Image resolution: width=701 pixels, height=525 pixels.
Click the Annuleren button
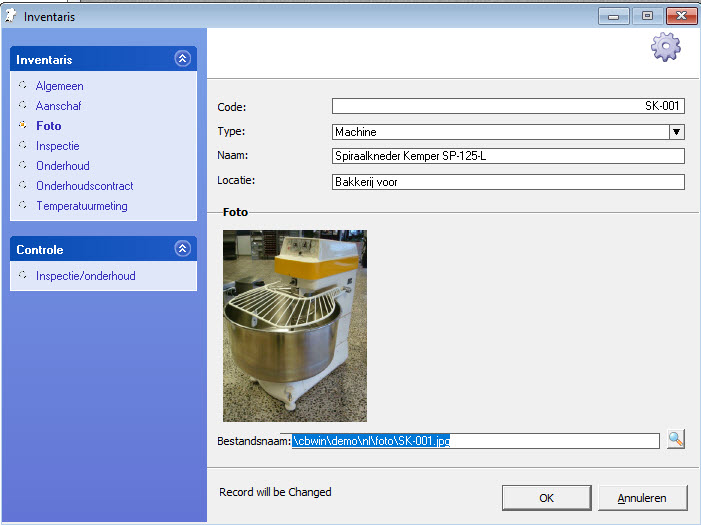[642, 498]
